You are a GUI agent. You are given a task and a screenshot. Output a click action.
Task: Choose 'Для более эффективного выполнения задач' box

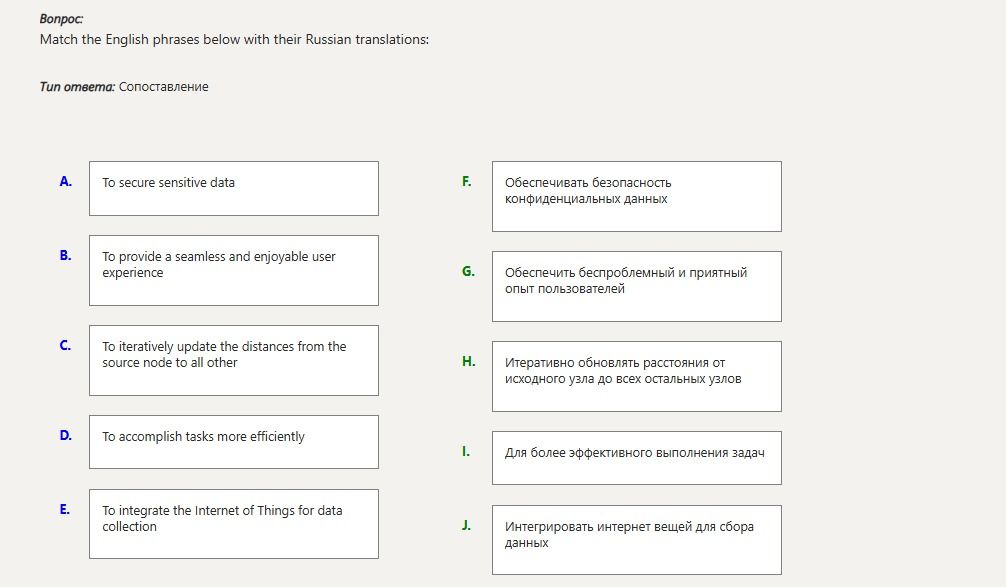coord(636,458)
